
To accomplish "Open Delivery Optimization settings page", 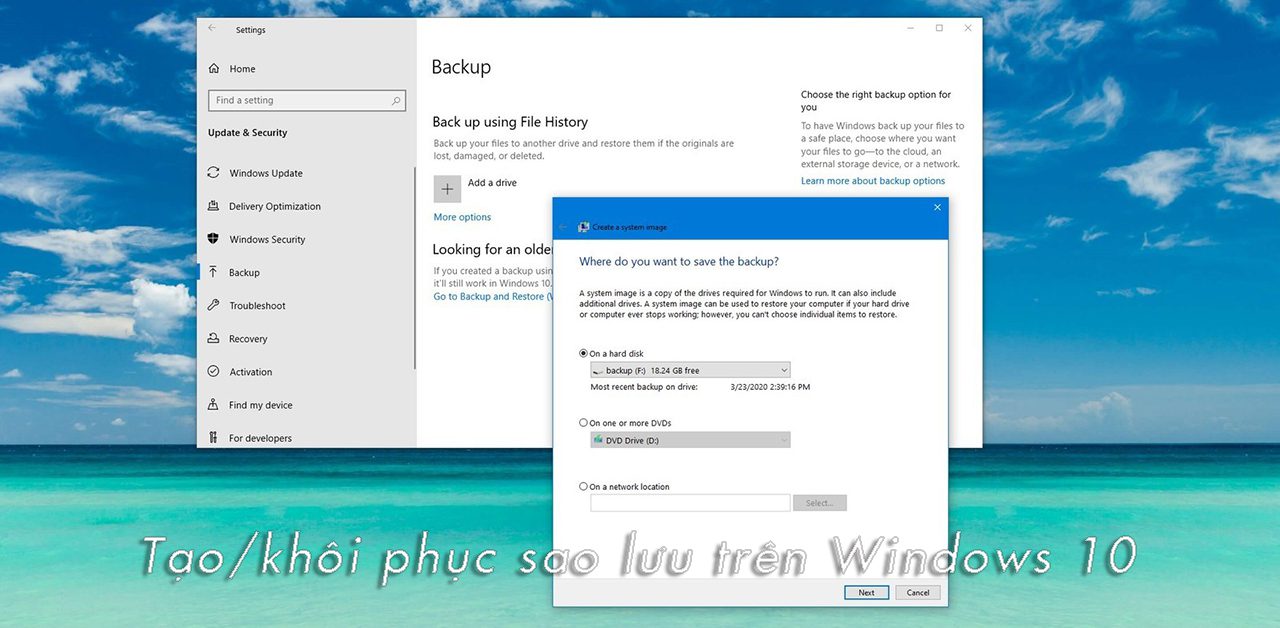I will click(275, 206).
